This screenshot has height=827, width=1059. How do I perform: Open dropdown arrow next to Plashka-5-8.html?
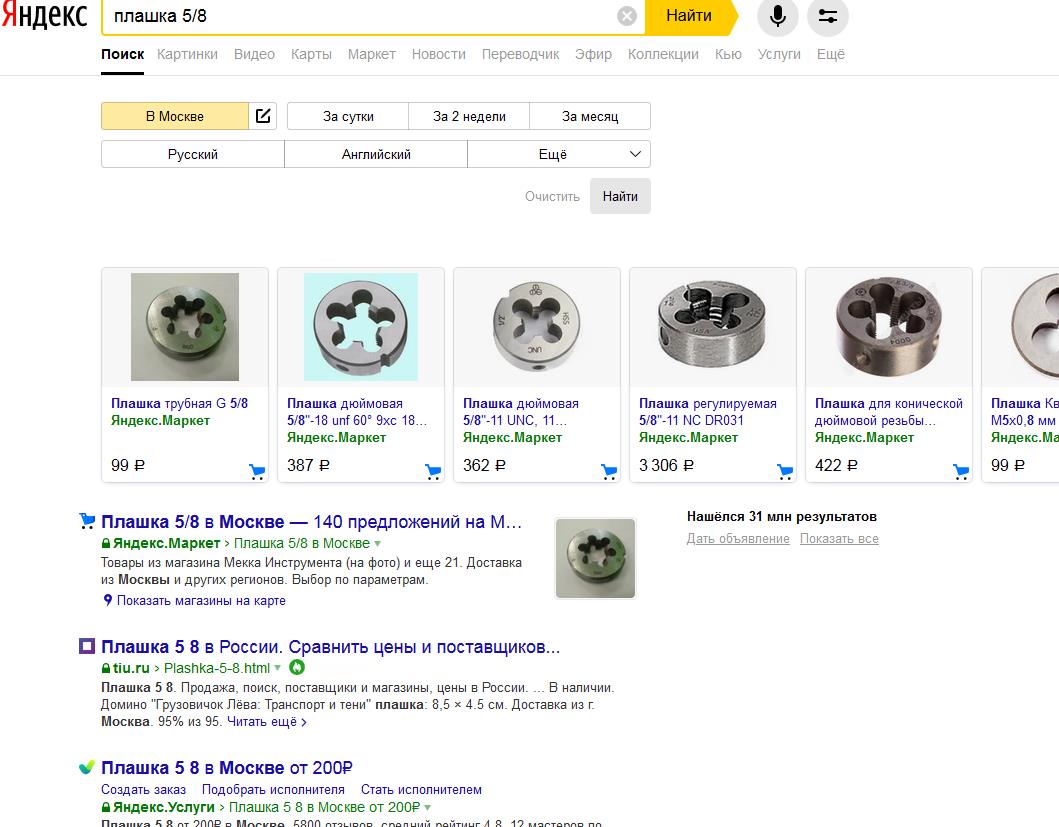point(277,668)
